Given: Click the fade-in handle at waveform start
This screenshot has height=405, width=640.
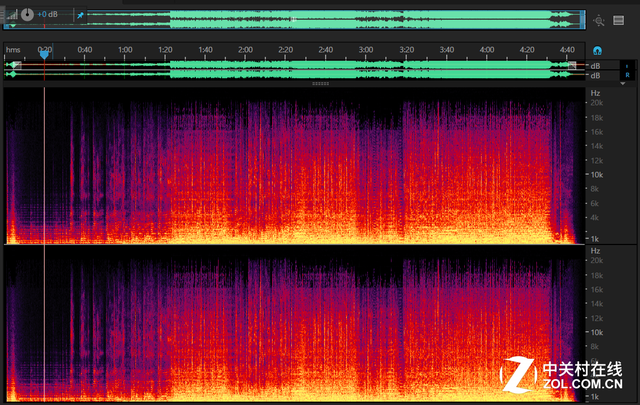Looking at the screenshot, I should [15, 65].
